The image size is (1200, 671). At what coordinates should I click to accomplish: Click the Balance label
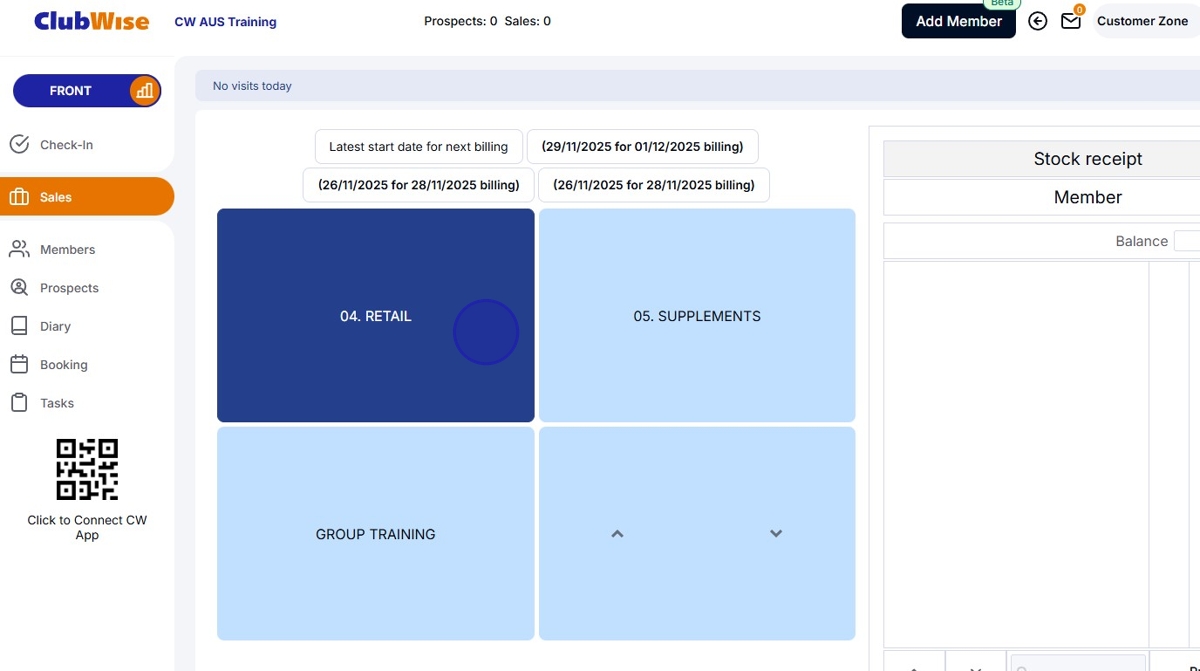[1141, 241]
